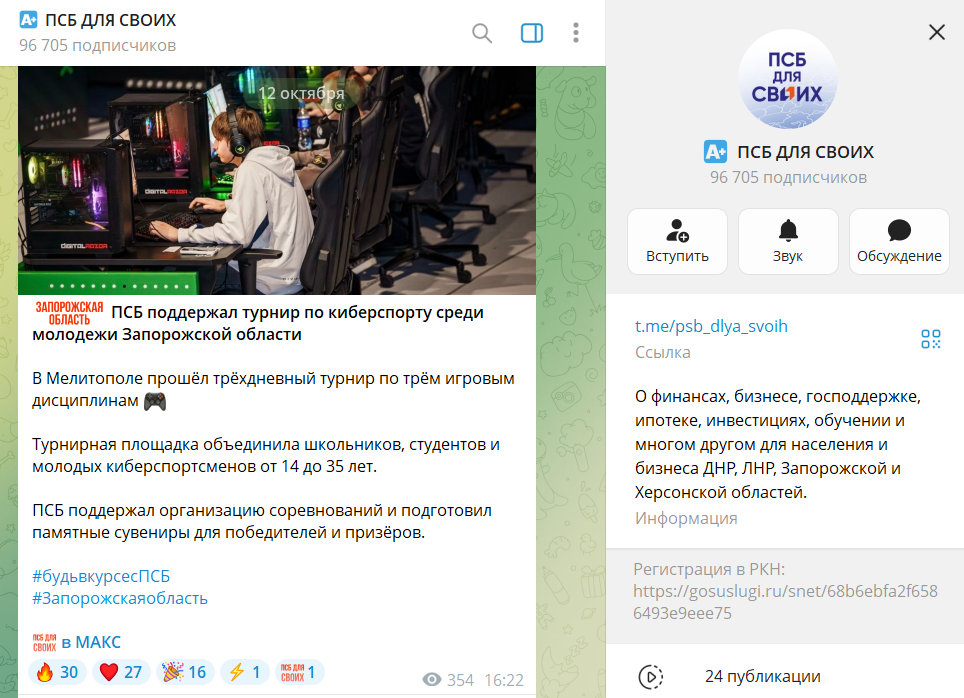React with the fire emoji showing 30

point(57,672)
